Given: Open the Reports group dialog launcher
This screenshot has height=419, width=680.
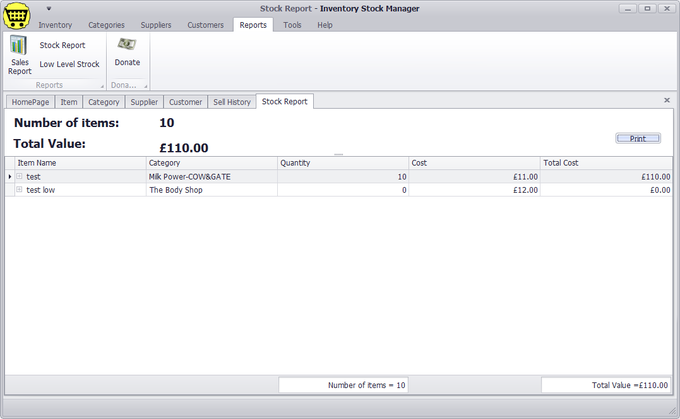Looking at the screenshot, I should pyautogui.click(x=102, y=86).
